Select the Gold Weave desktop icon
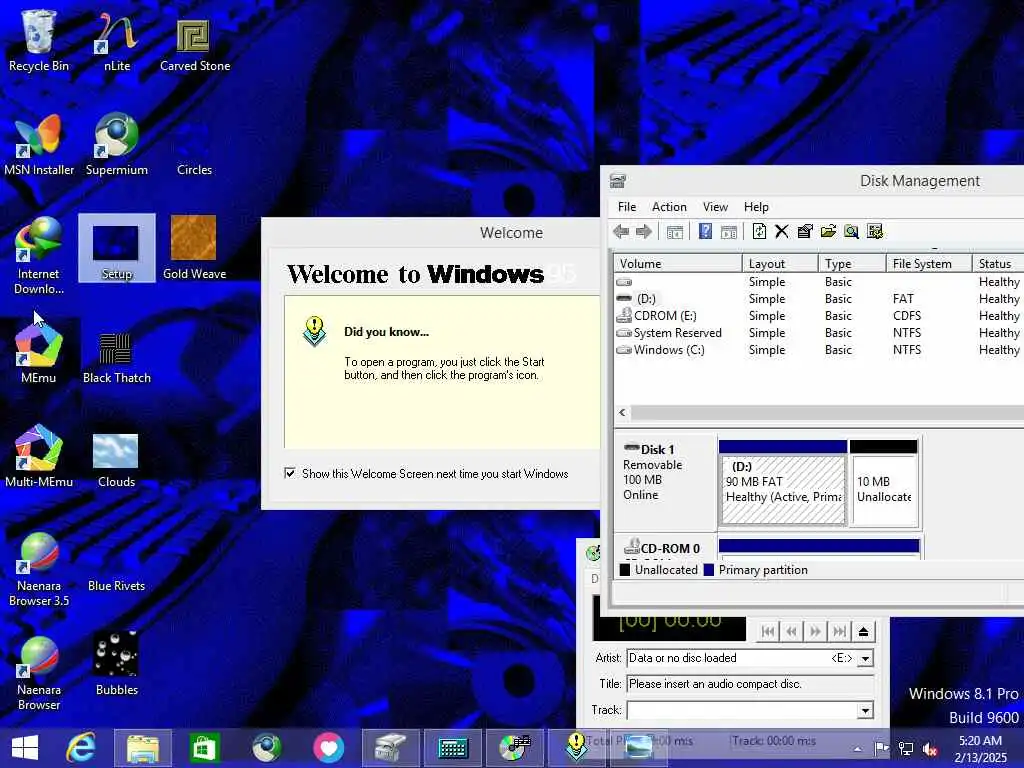This screenshot has height=768, width=1024. pyautogui.click(x=195, y=248)
